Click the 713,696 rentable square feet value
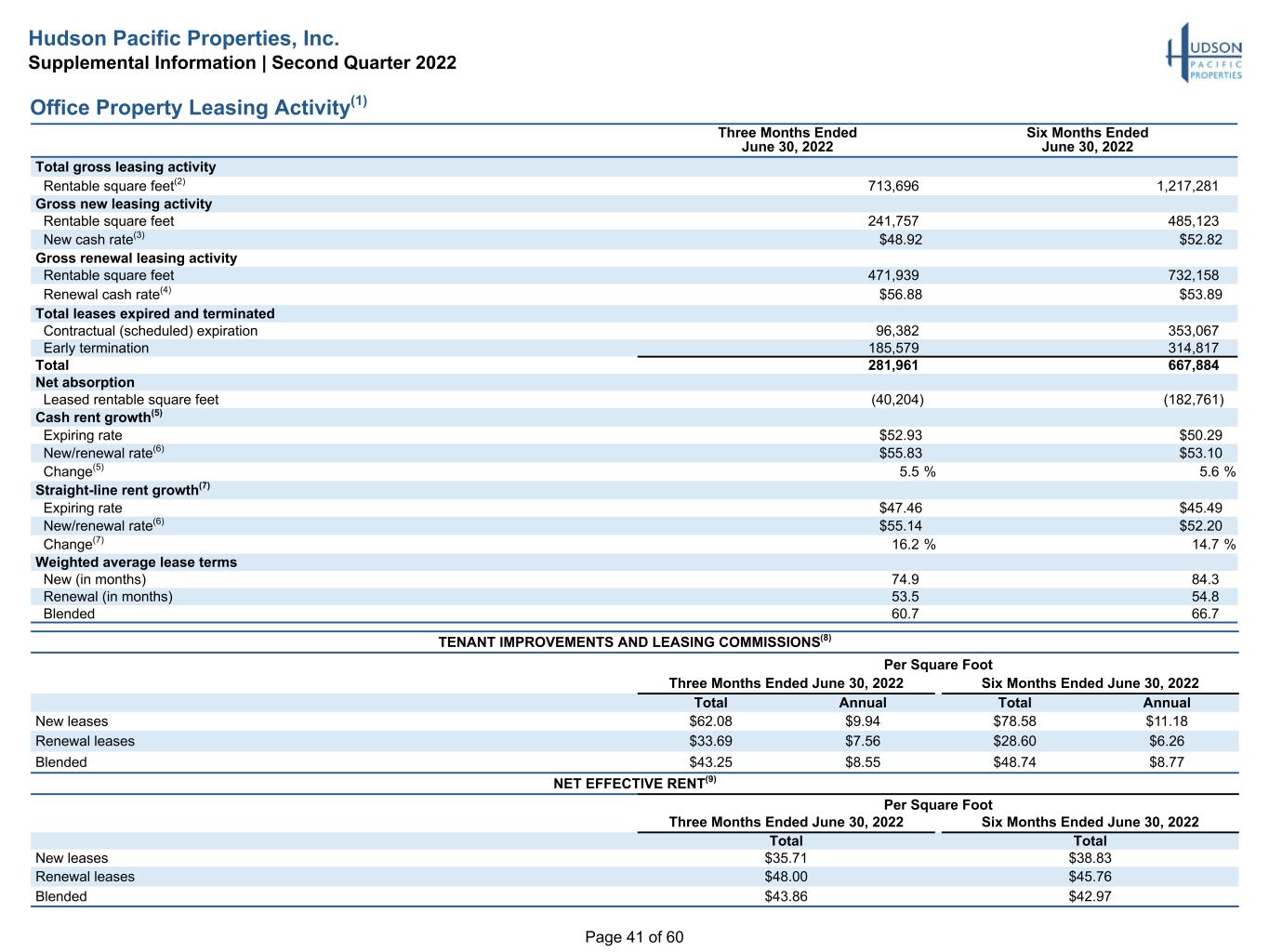The image size is (1269, 952). coord(893,186)
